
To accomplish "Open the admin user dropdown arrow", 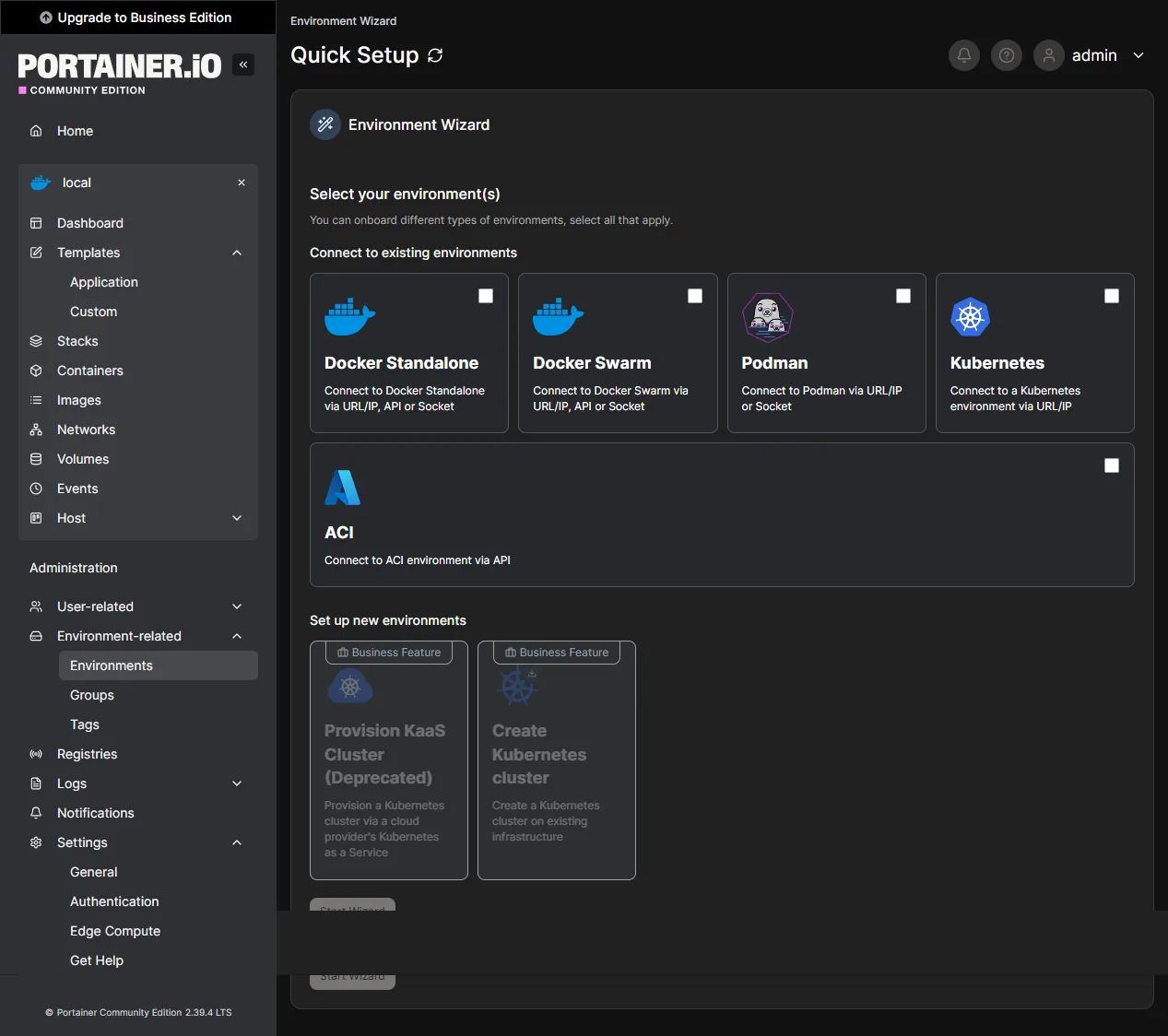I will tap(1139, 55).
